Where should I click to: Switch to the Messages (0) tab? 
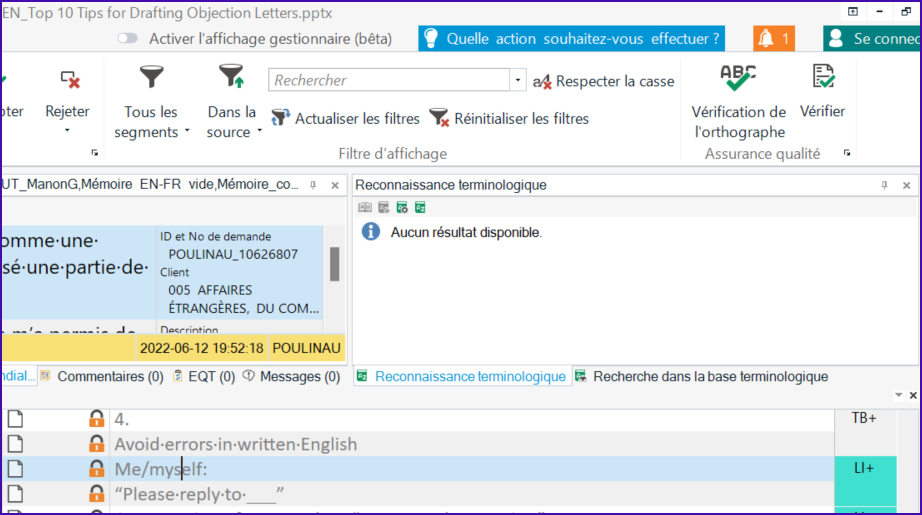pyautogui.click(x=292, y=376)
